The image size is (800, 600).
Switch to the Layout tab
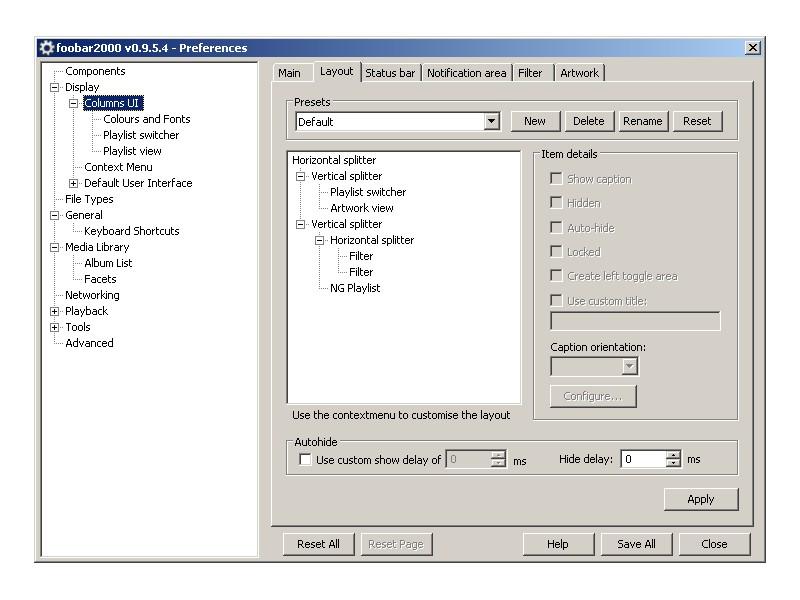tap(337, 71)
